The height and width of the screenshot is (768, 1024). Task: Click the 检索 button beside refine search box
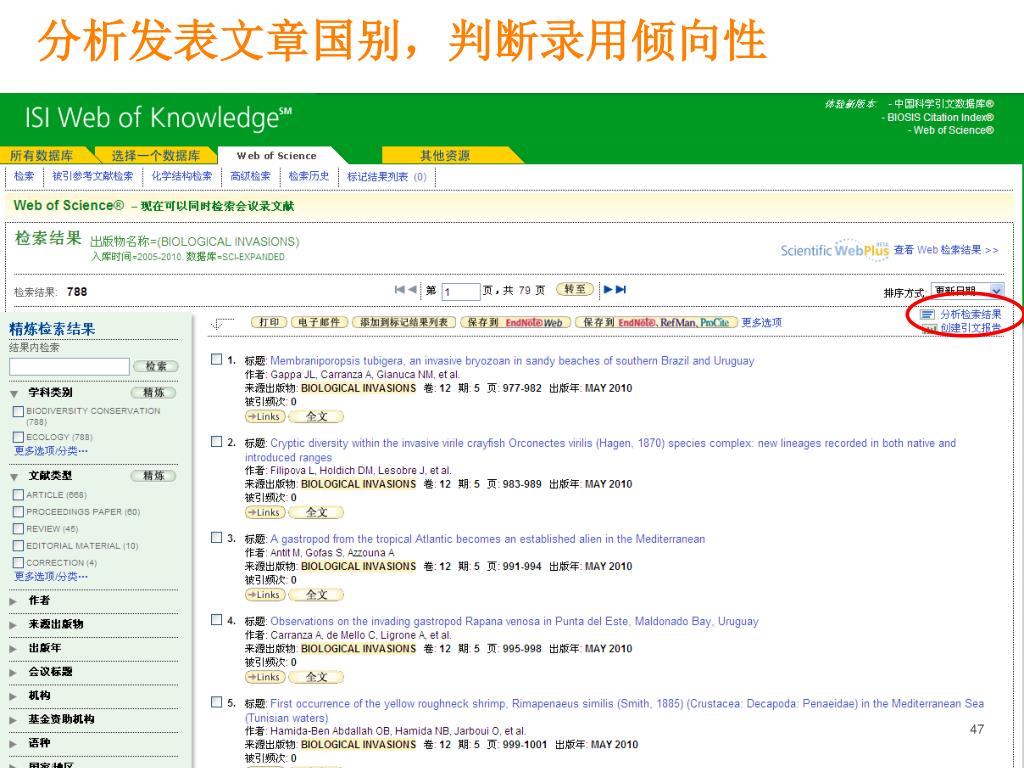click(x=156, y=366)
